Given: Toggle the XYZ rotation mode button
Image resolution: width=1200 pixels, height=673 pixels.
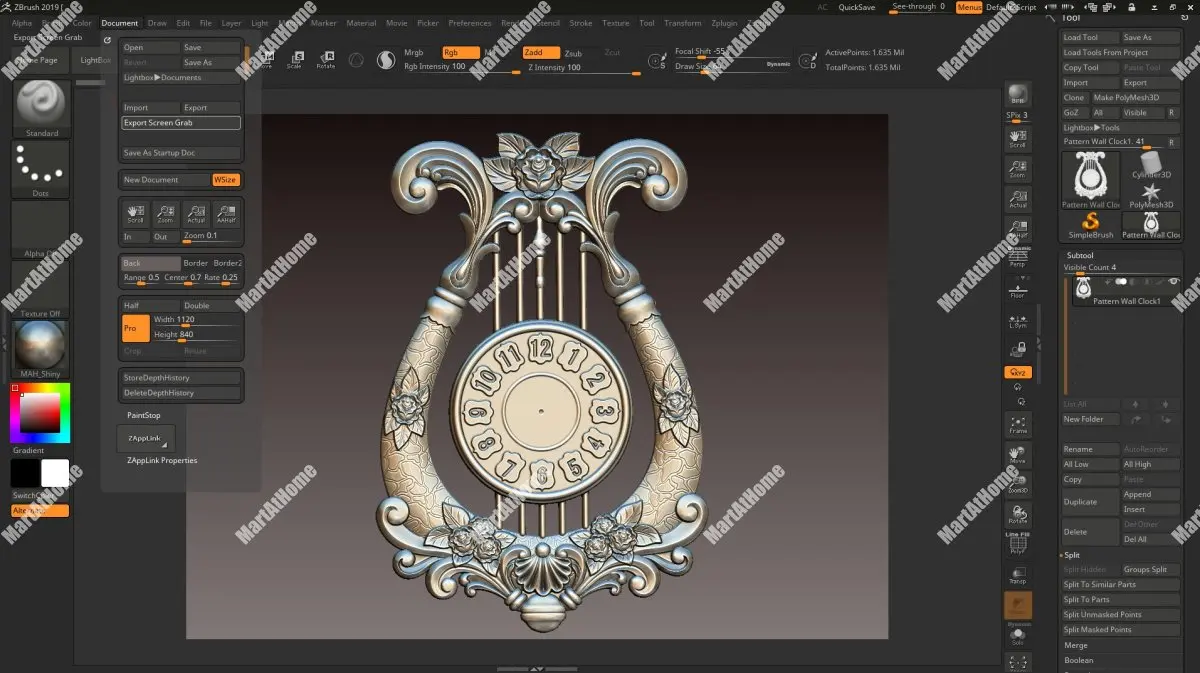Looking at the screenshot, I should [1018, 372].
